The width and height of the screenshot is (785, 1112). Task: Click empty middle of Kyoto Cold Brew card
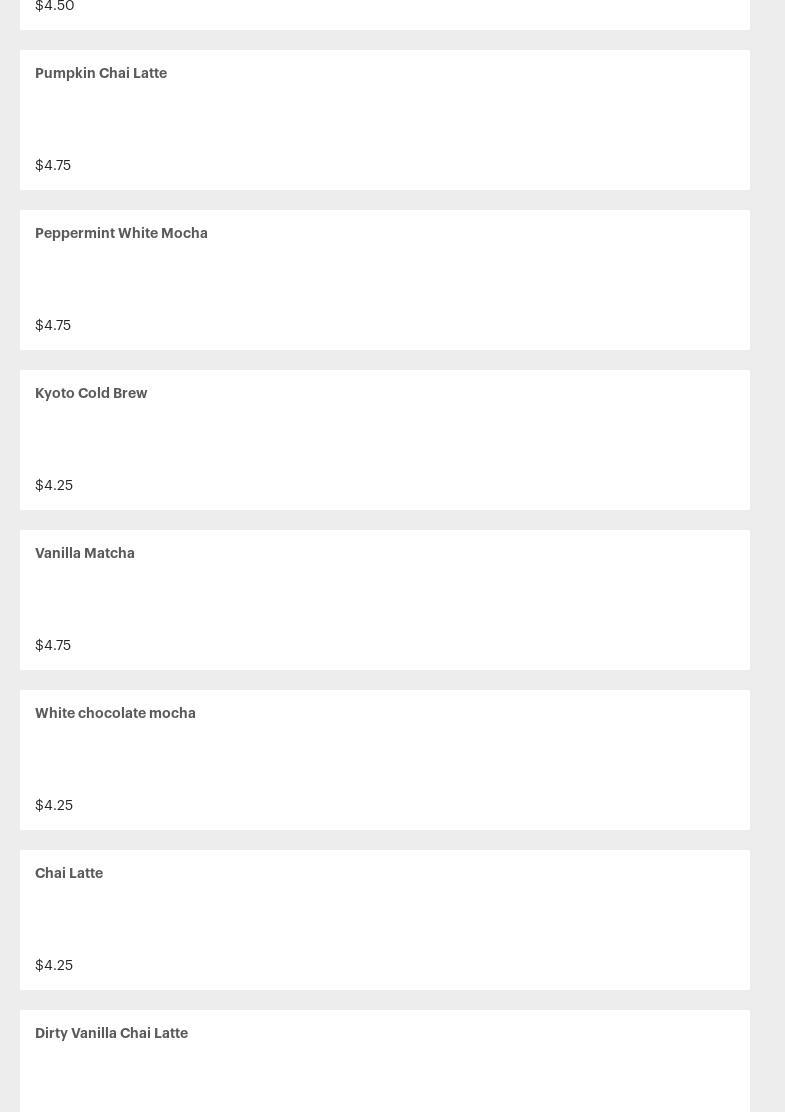point(385,440)
